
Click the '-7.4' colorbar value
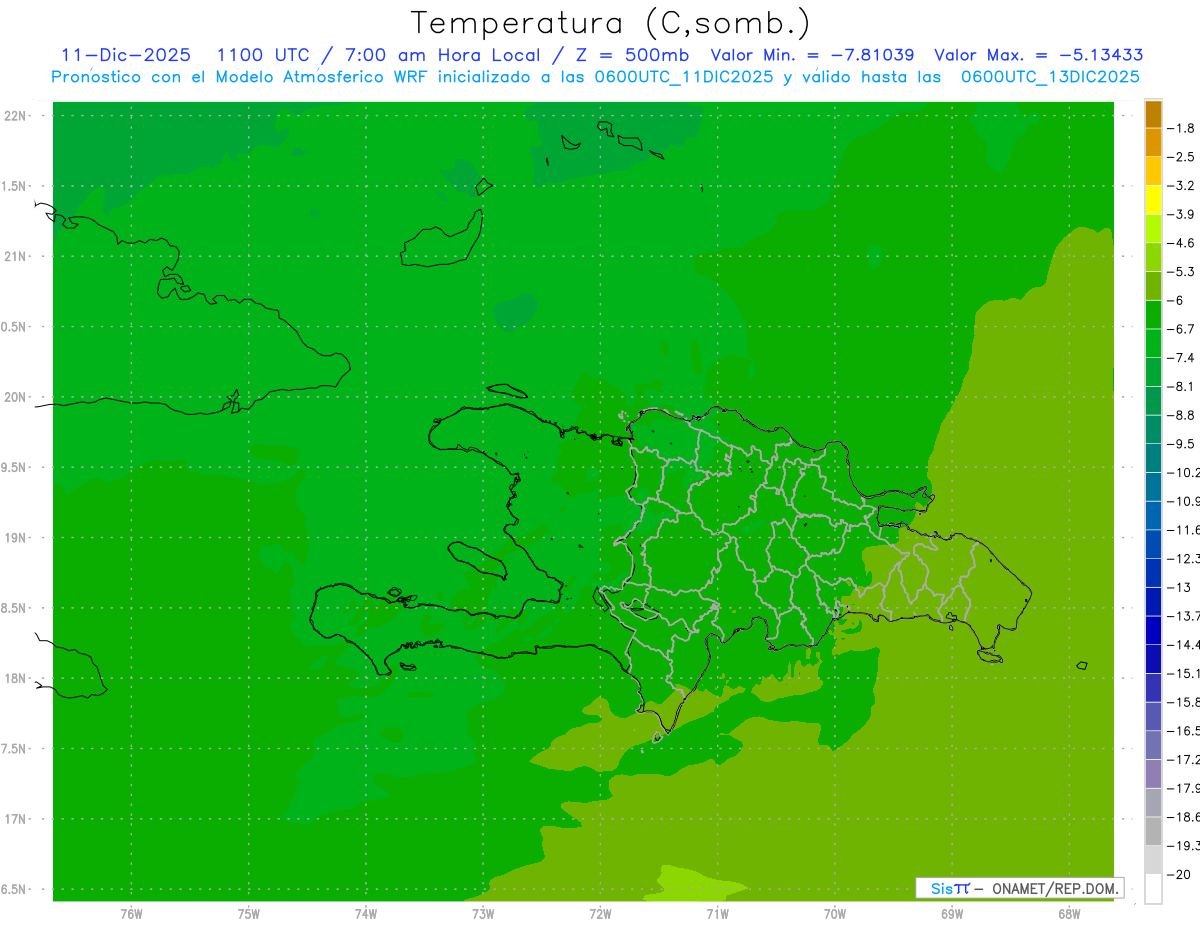point(1181,358)
